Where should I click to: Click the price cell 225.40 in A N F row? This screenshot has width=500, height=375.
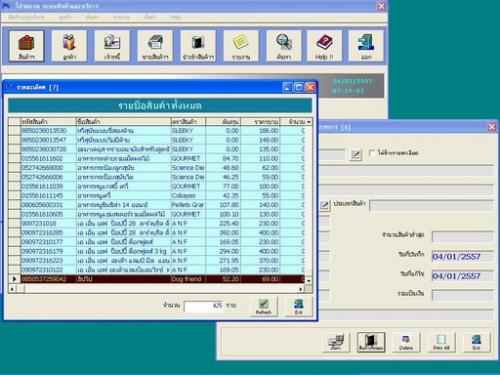coord(223,223)
